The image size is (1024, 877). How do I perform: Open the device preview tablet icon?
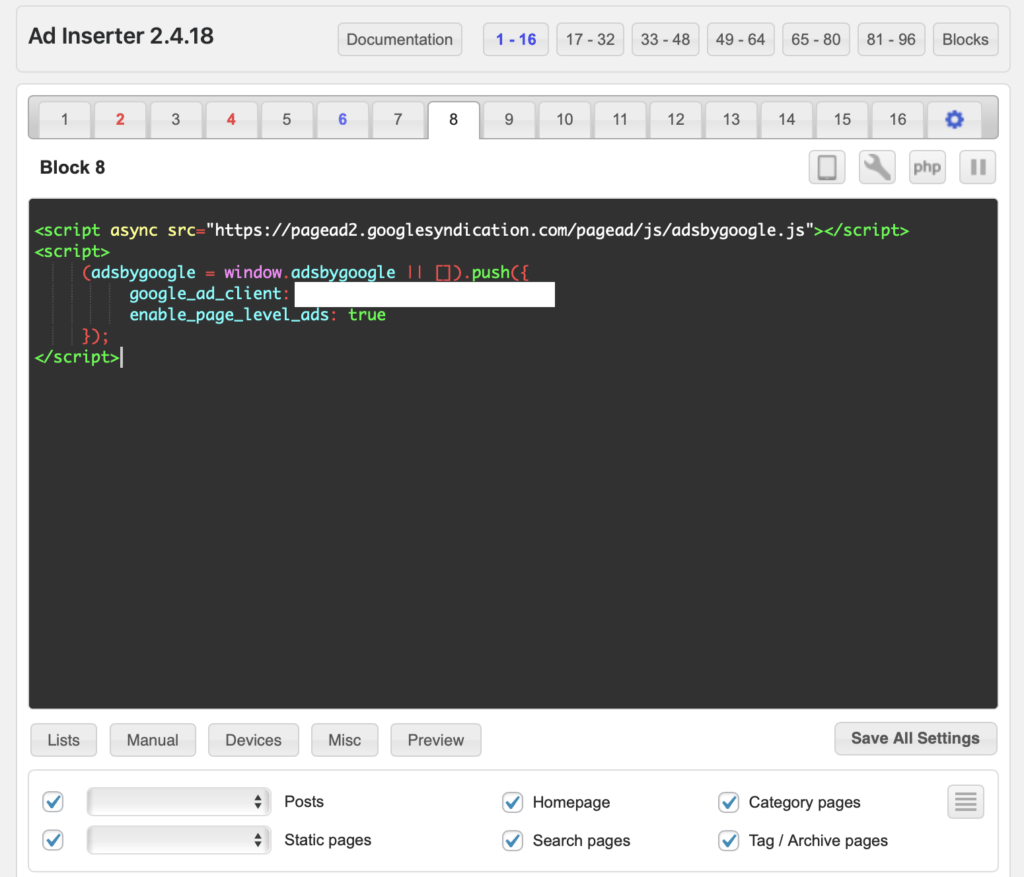tap(827, 167)
